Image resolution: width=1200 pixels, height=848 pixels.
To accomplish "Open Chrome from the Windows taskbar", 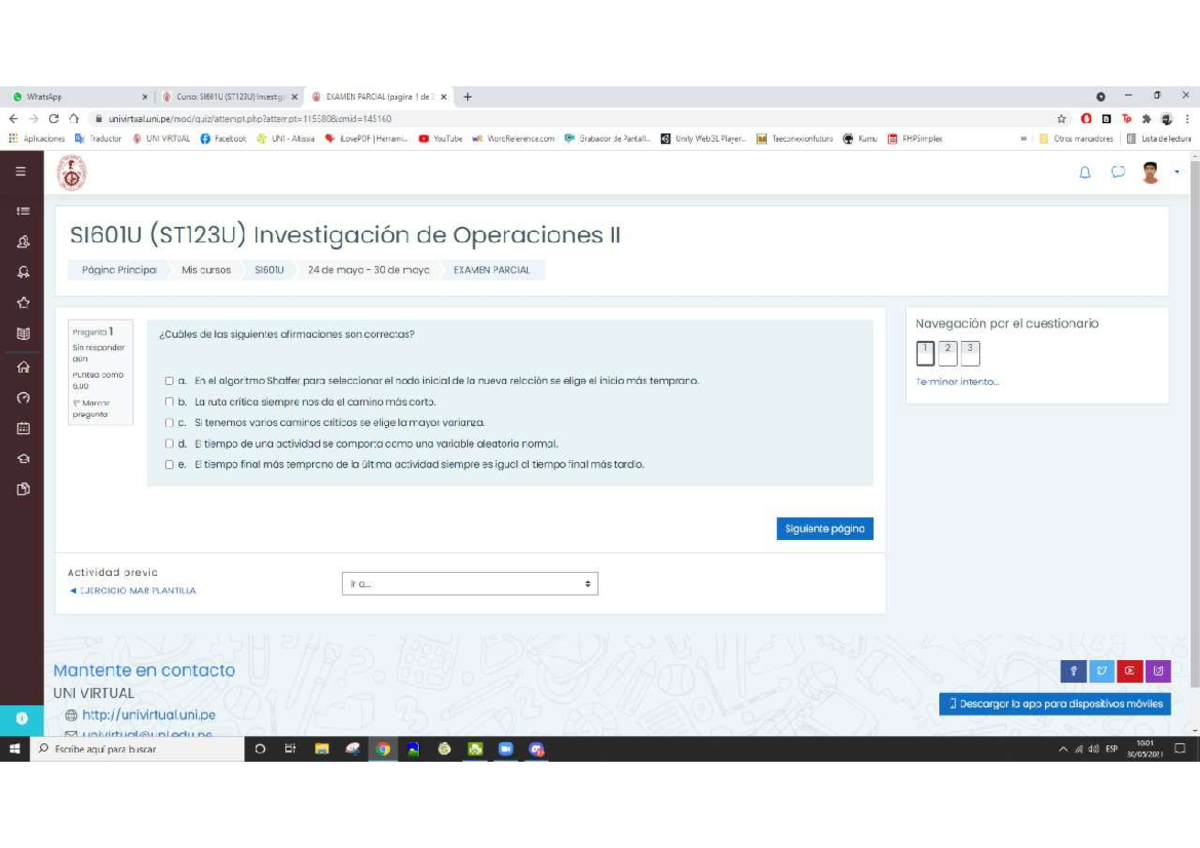I will 383,748.
